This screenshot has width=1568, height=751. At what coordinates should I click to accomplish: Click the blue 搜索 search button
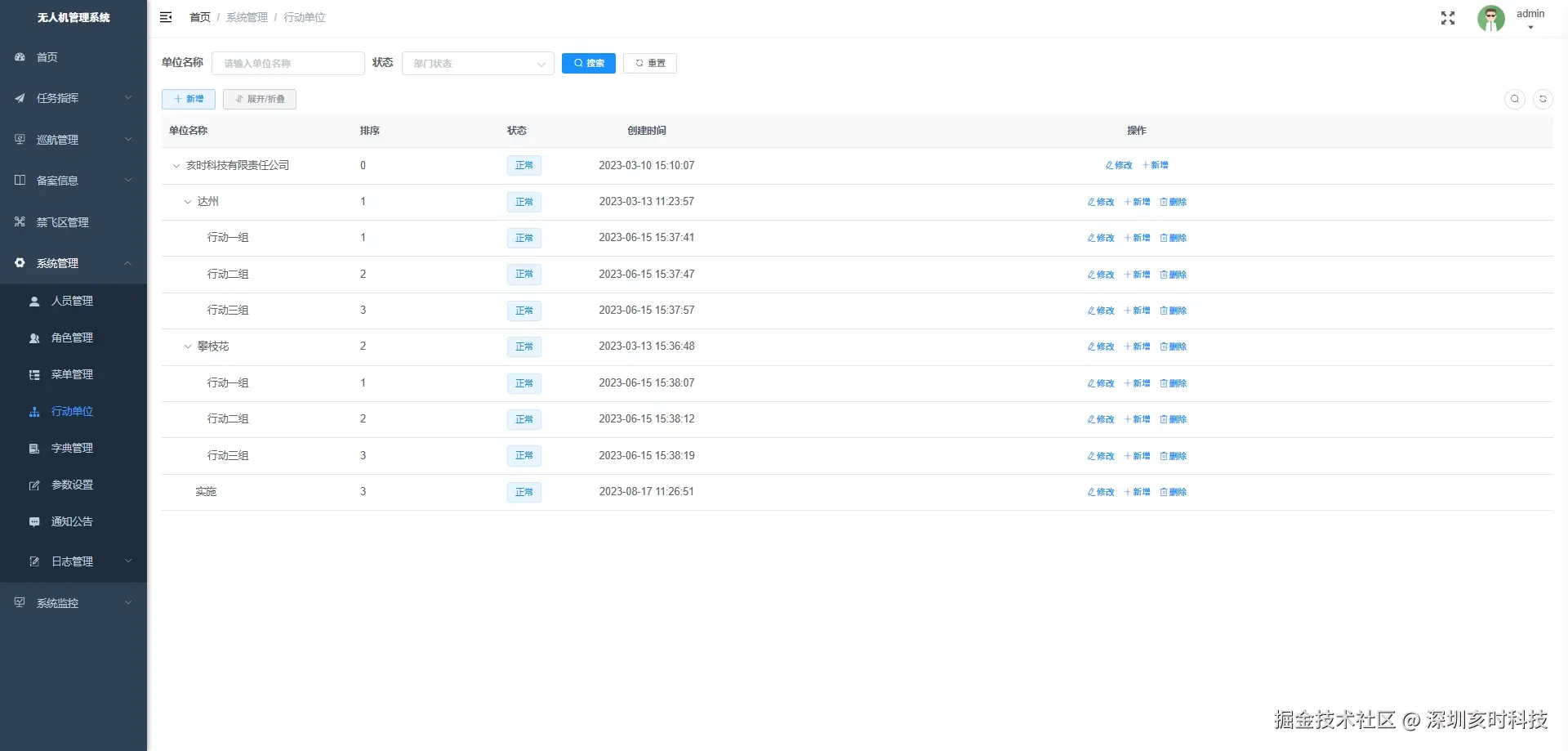[x=589, y=64]
